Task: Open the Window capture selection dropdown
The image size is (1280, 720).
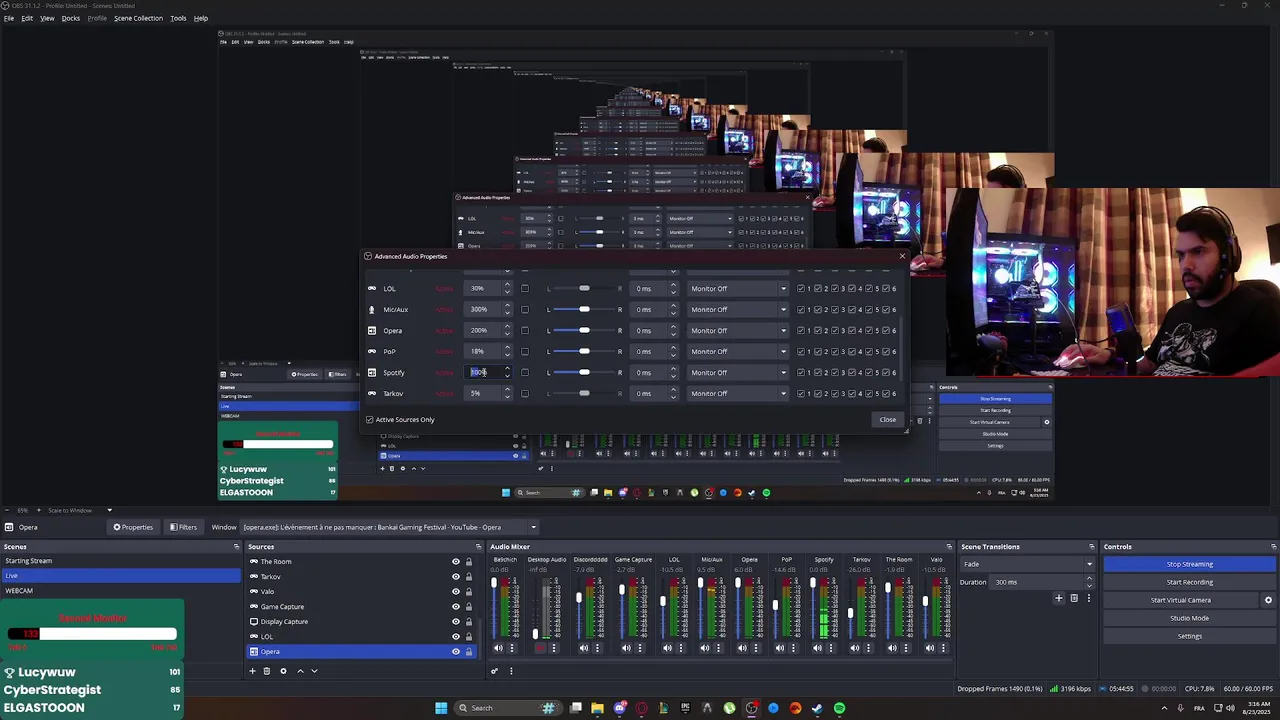Action: [x=390, y=527]
